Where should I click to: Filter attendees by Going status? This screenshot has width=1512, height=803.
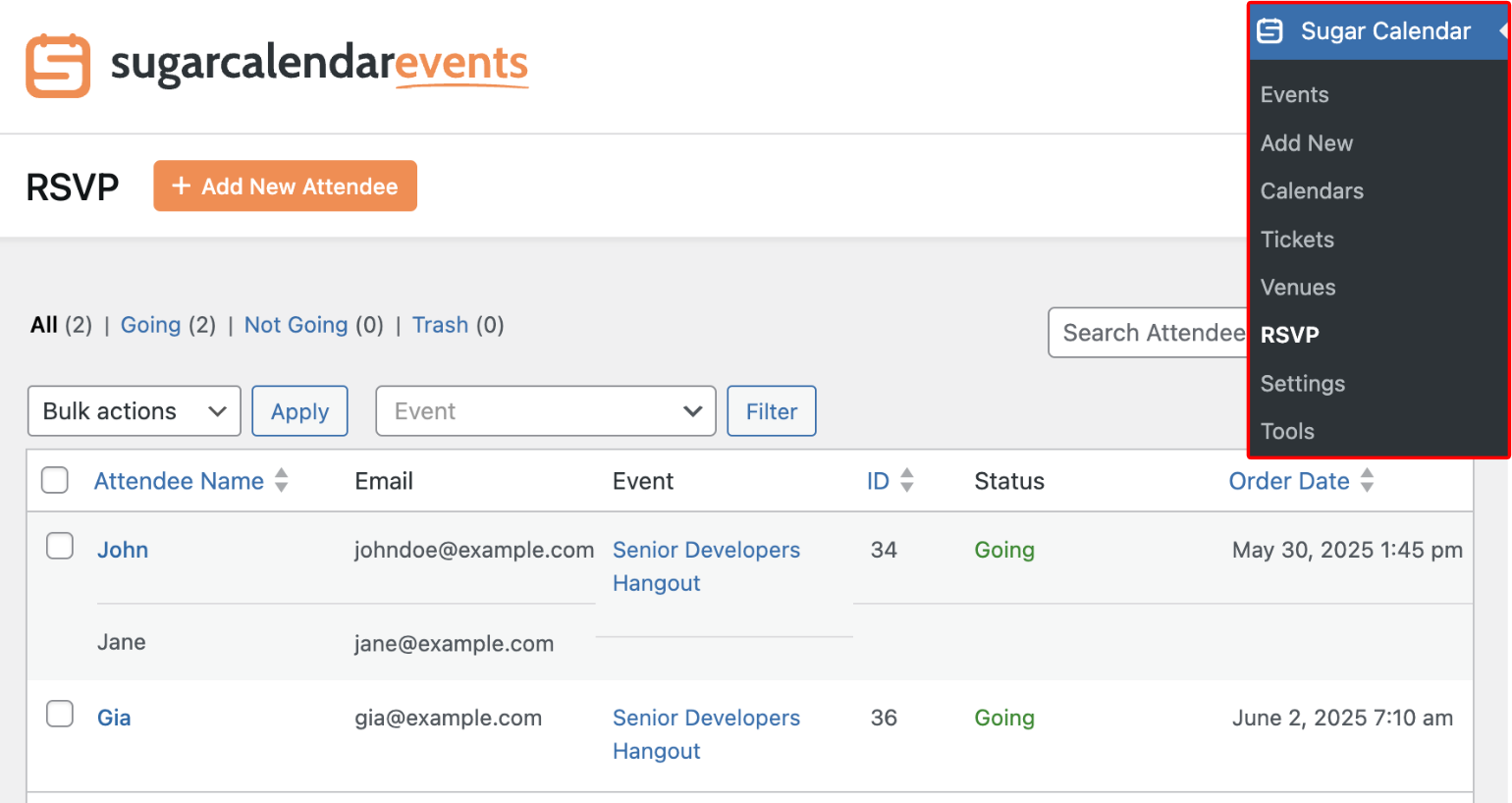click(150, 325)
